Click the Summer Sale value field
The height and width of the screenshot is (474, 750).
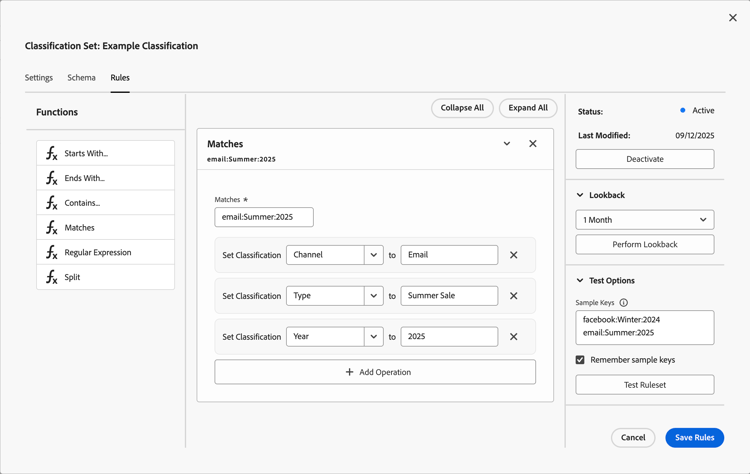[449, 296]
